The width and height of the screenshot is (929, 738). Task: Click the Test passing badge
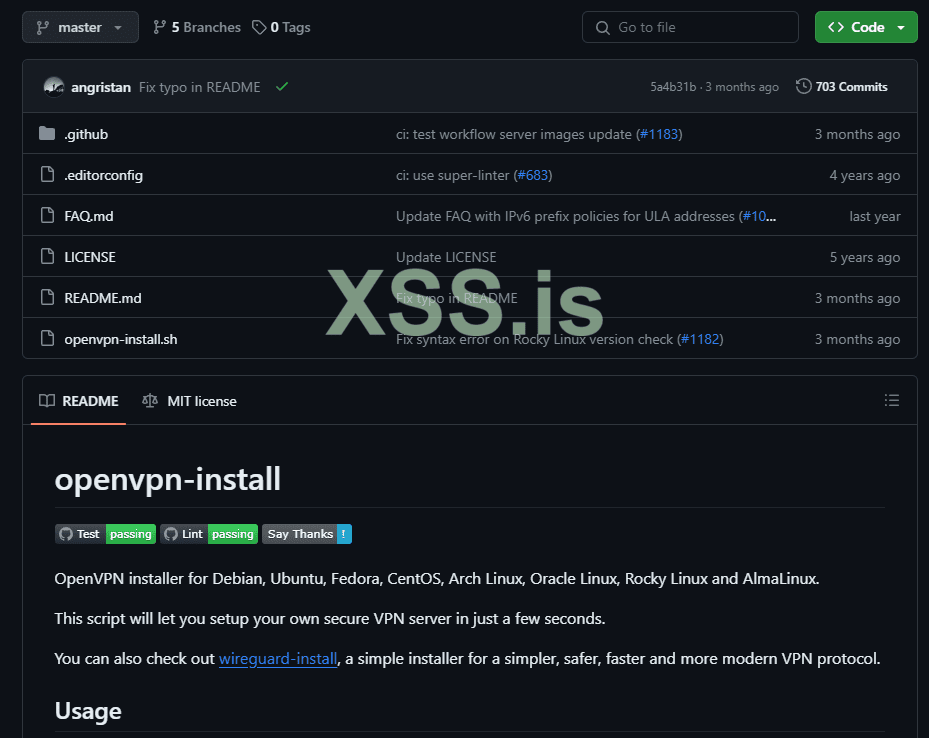(105, 534)
